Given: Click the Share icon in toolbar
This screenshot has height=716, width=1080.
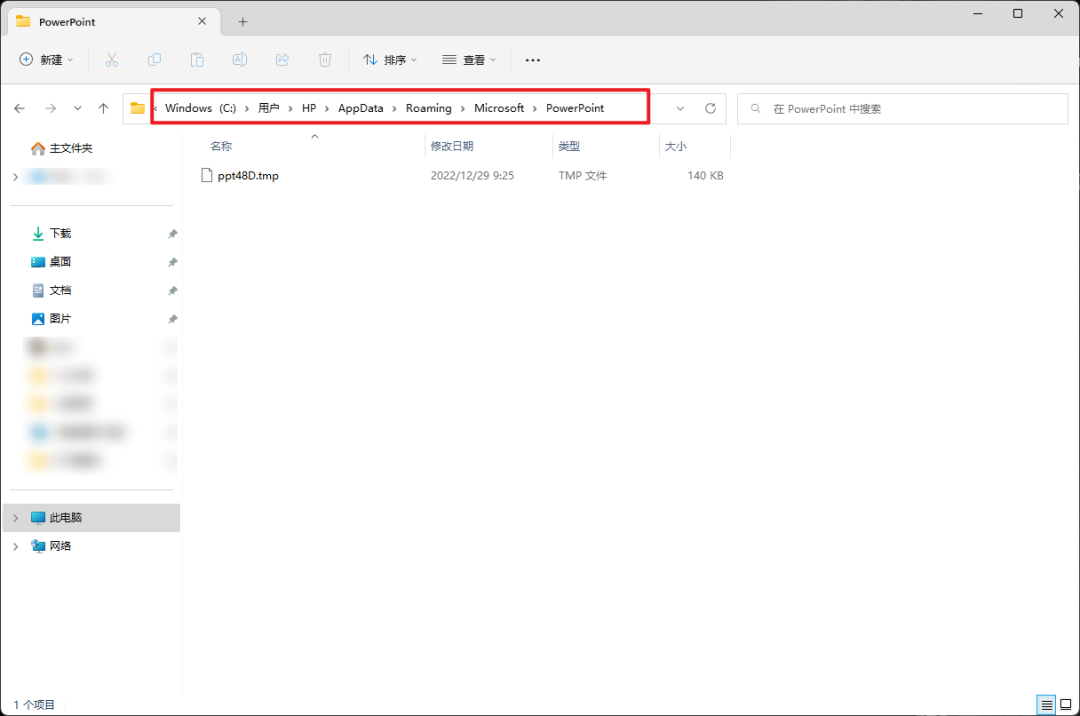Looking at the screenshot, I should tap(282, 60).
